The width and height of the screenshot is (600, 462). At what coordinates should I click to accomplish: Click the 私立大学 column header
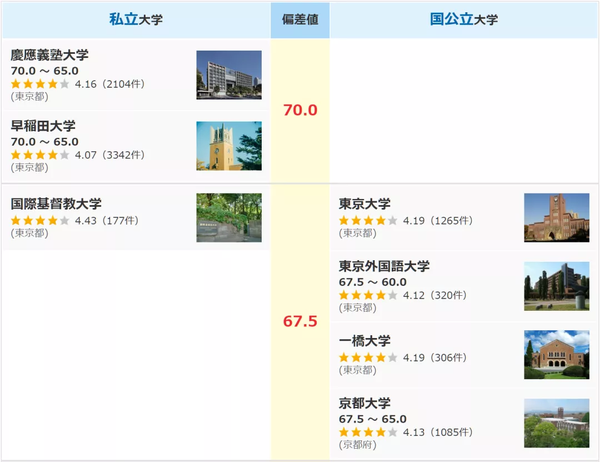click(136, 20)
